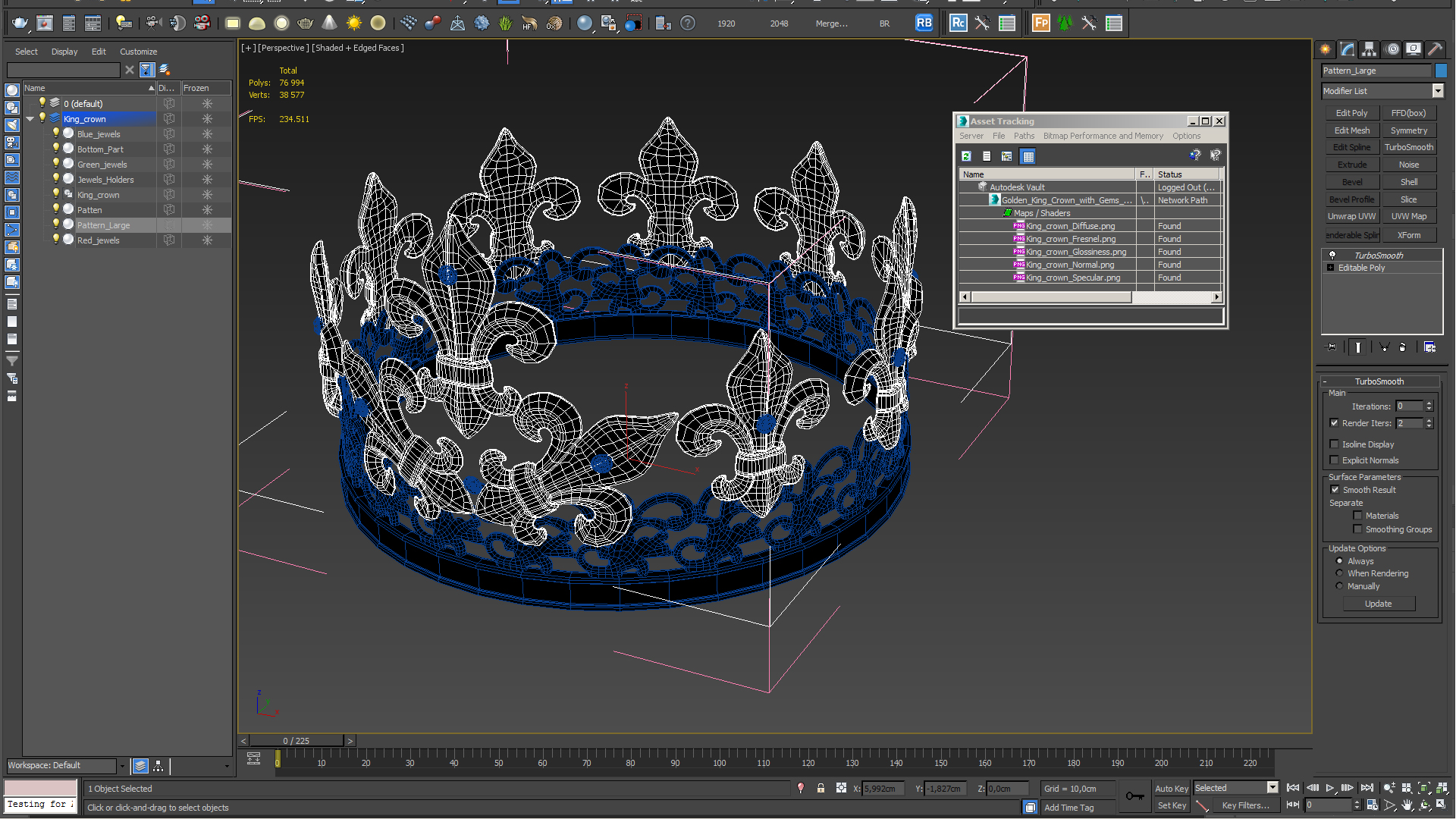Click Pin Stack icon below modifier stack
1456x819 pixels.
tap(1332, 347)
